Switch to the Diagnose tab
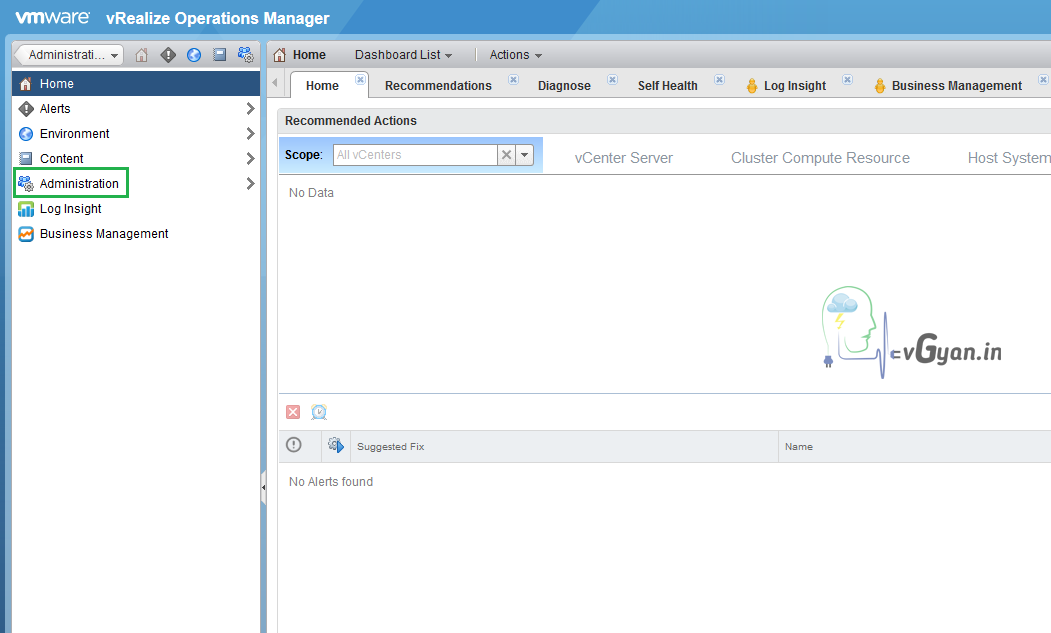Viewport: 1051px width, 633px height. (x=564, y=86)
